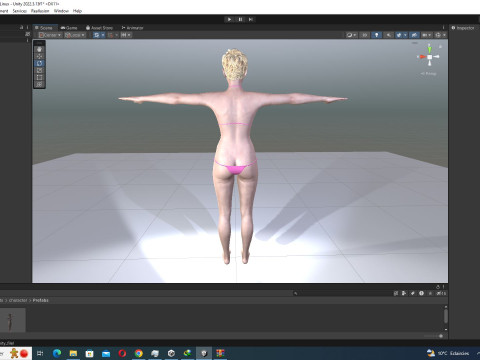
Task: Open Google Chrome from the taskbar
Action: tap(138, 353)
